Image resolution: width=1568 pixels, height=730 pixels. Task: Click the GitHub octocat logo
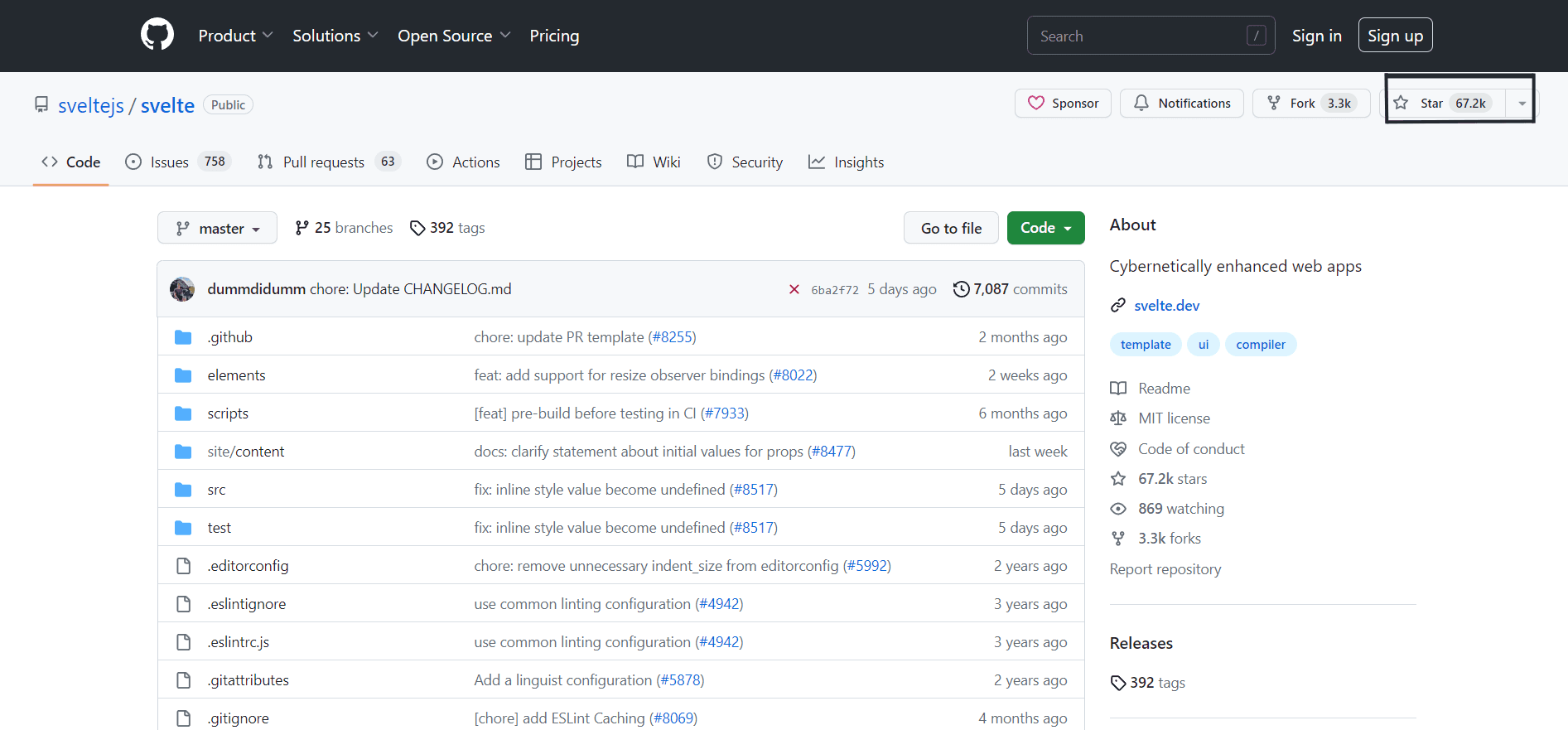point(157,35)
